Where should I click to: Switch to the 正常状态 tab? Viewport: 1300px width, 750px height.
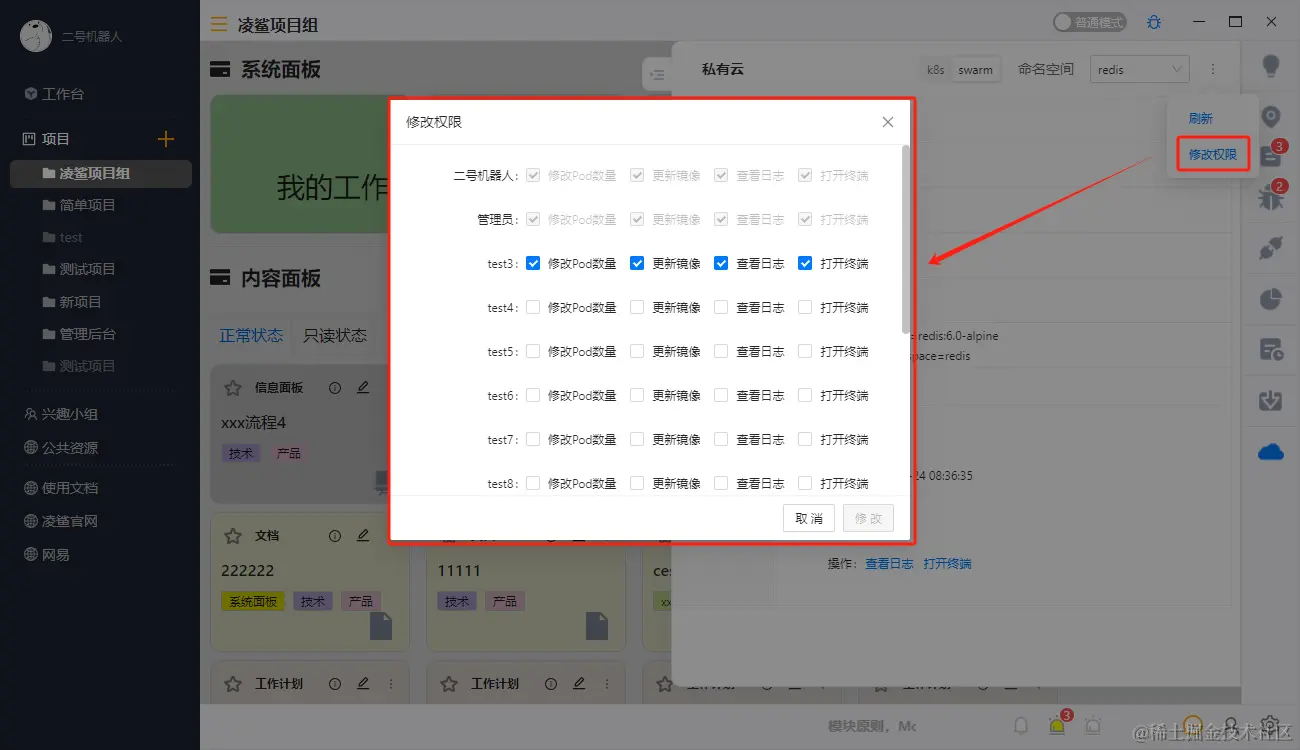pos(251,335)
